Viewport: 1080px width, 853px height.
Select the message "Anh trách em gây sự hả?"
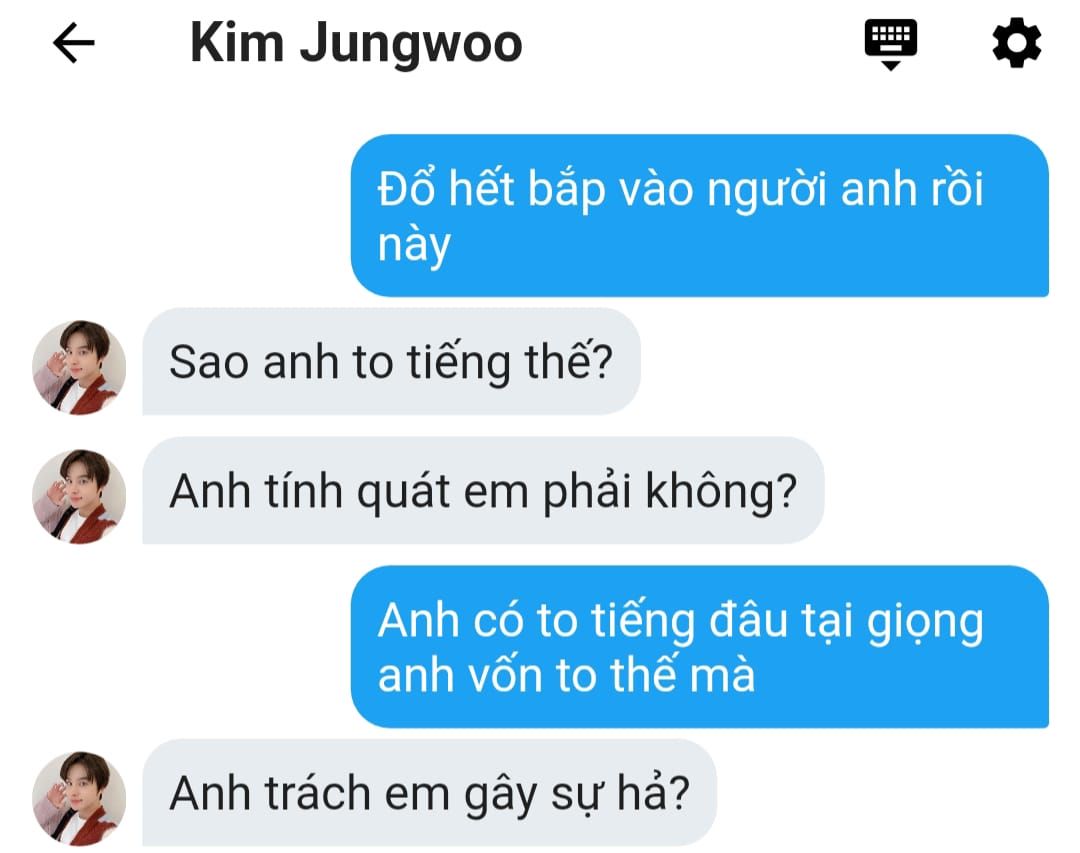pos(429,793)
